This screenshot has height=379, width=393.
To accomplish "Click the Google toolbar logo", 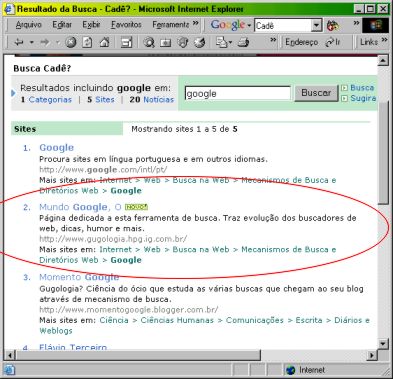I will (228, 25).
